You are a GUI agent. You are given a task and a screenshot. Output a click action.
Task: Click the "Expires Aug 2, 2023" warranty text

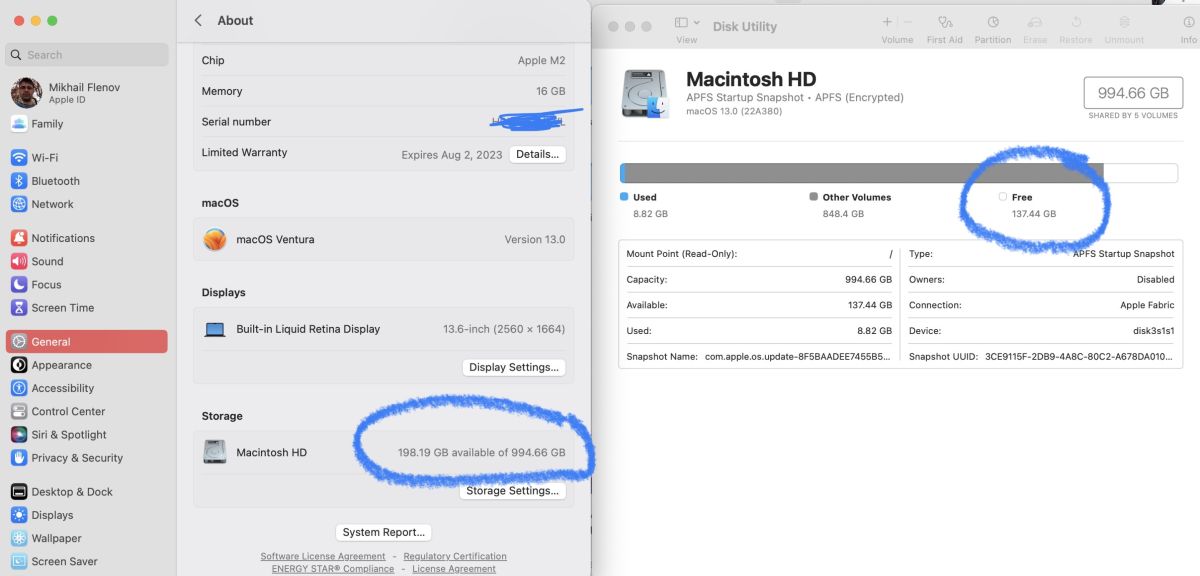pos(451,154)
